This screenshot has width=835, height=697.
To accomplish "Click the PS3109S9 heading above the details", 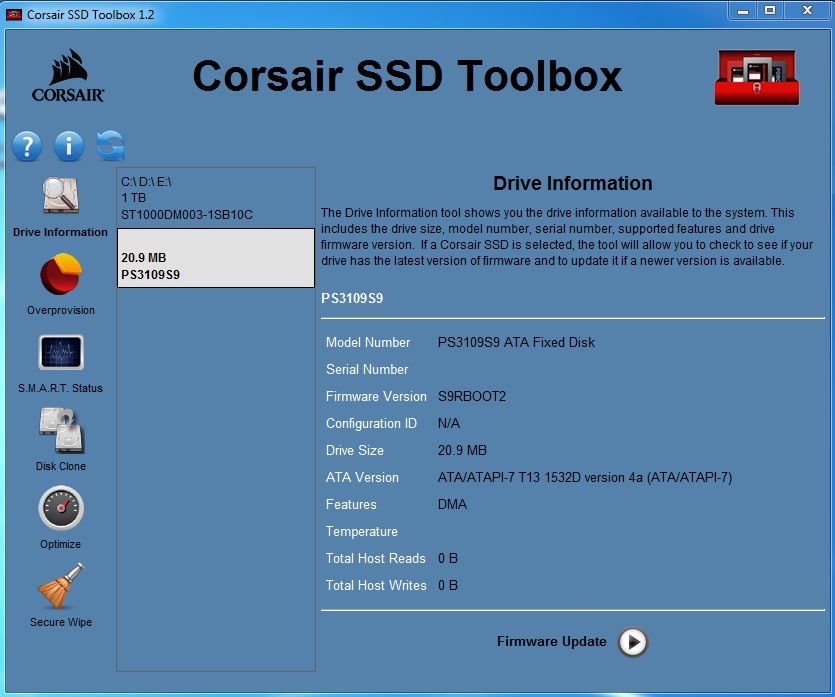I will [x=352, y=299].
